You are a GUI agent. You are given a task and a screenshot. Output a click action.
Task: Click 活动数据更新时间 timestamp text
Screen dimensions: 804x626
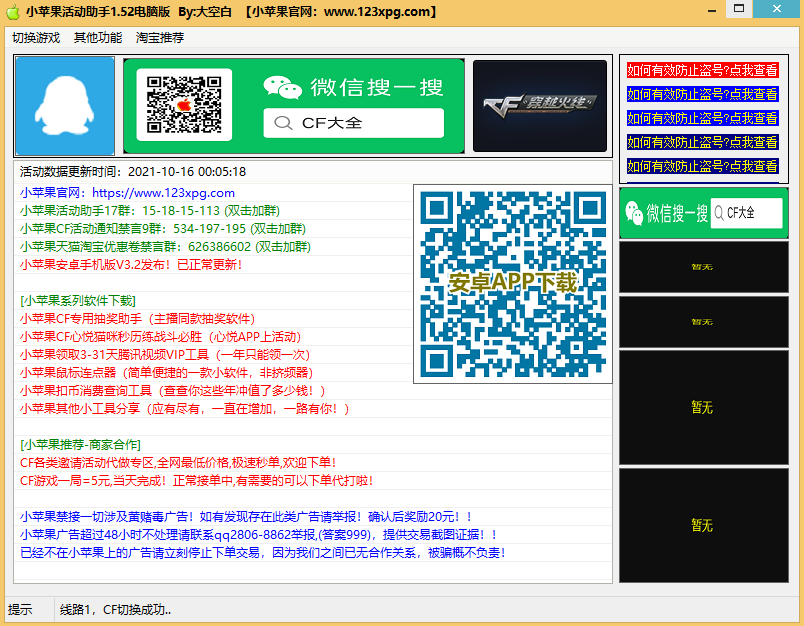point(133,171)
